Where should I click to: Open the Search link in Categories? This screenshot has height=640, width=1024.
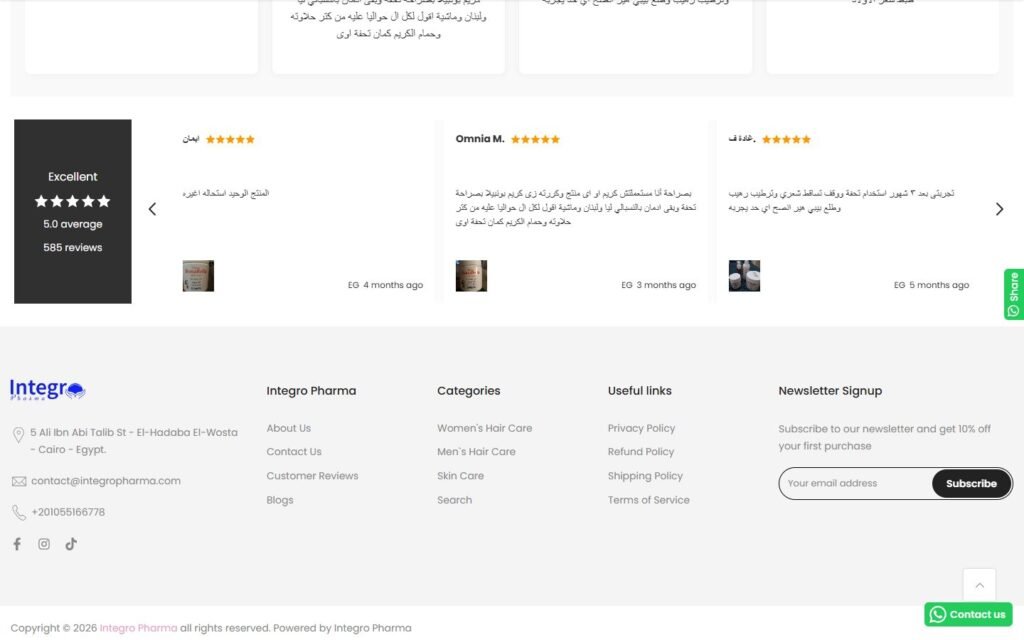click(455, 500)
